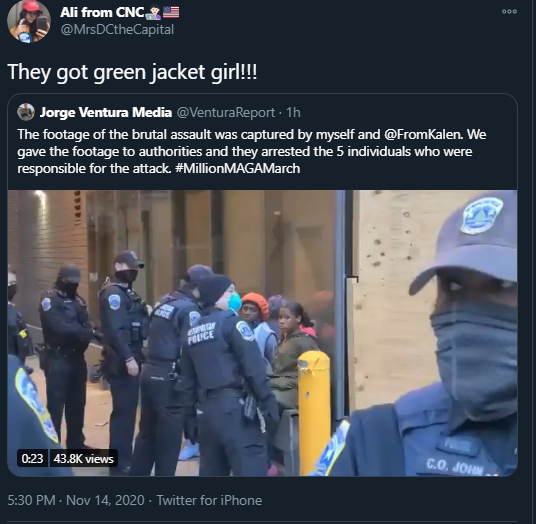Click the Twitter for iPhone source link
Screen dimensions: 536x524
[209, 500]
